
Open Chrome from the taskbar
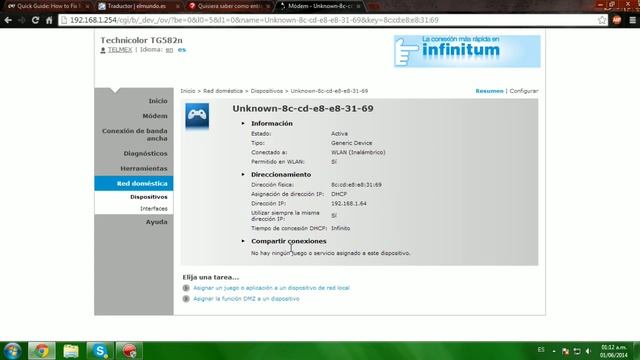[41, 351]
